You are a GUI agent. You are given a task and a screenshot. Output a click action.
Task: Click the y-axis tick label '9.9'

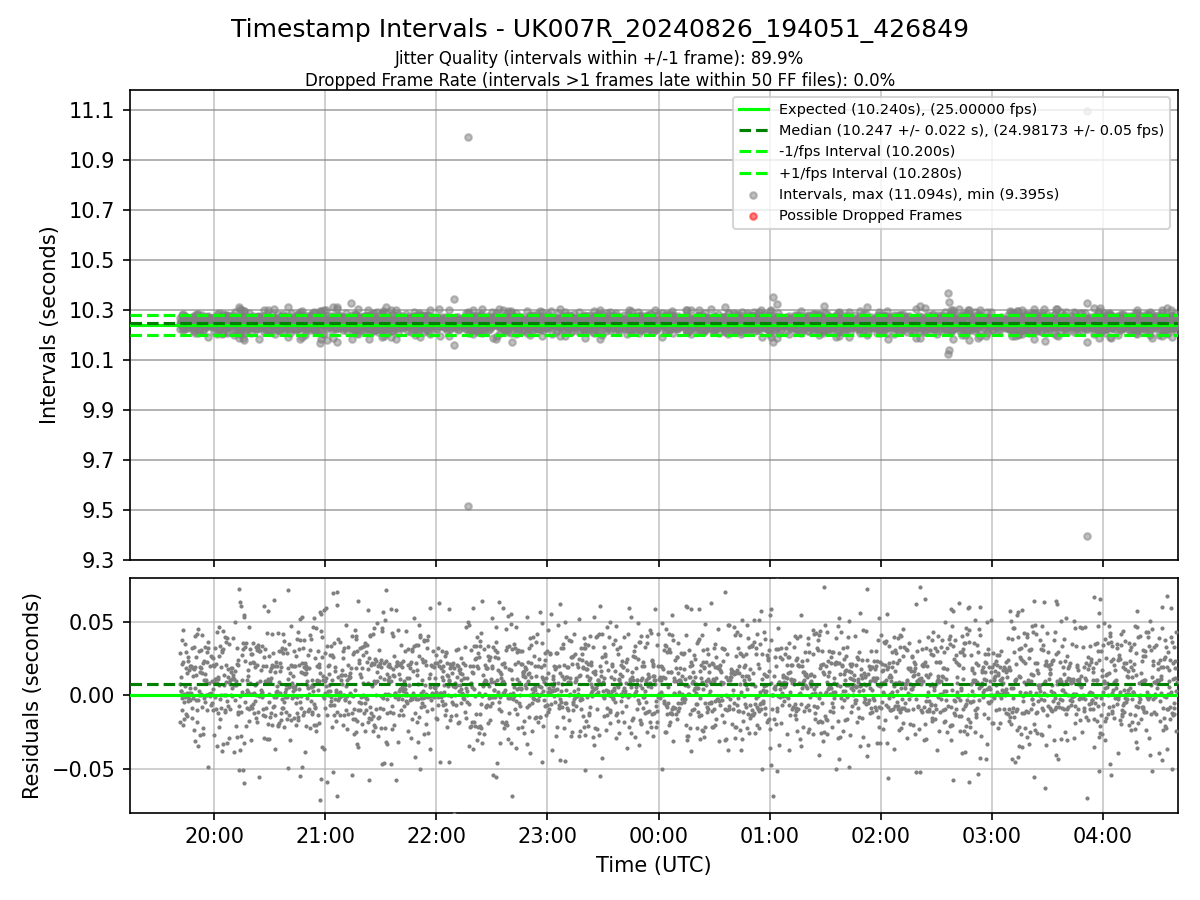point(96,410)
